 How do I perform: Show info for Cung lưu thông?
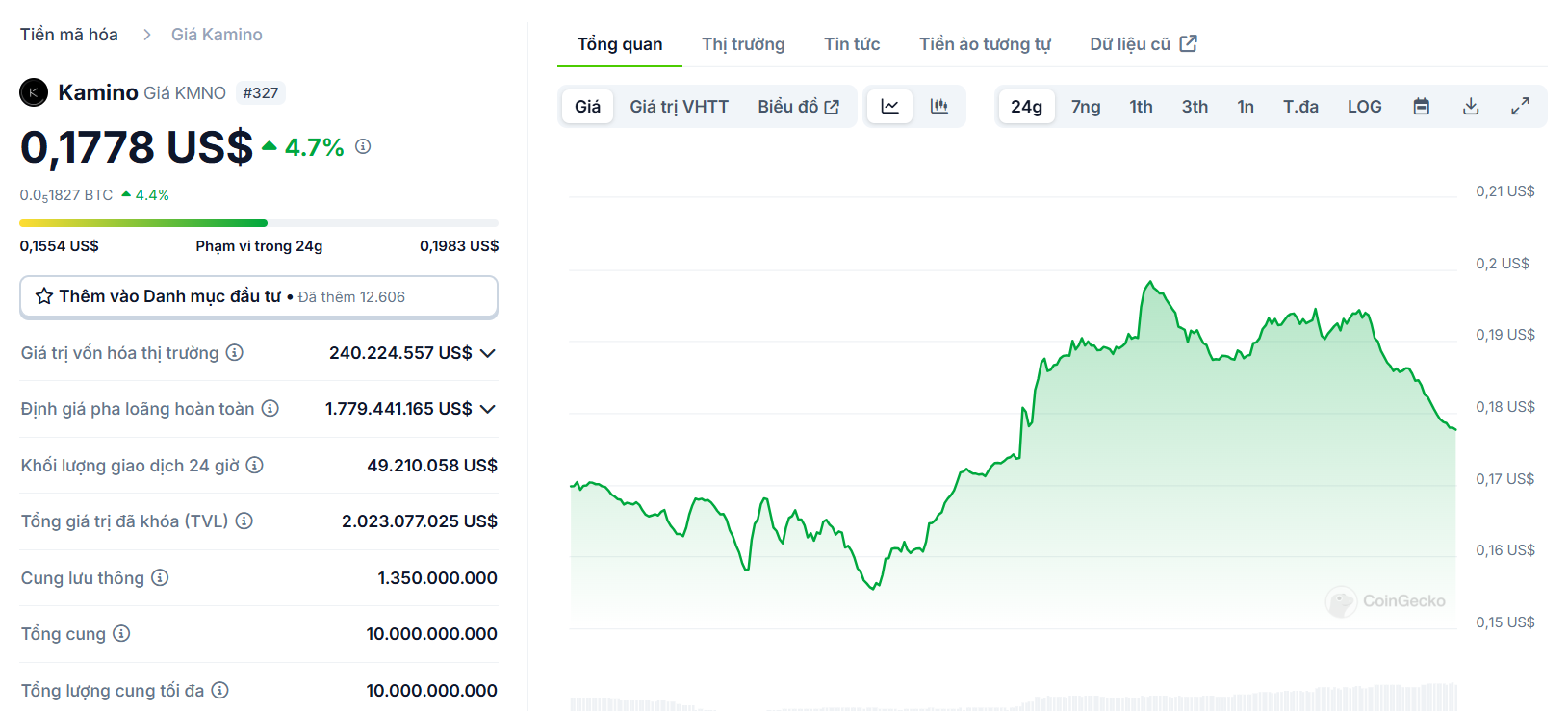160,578
